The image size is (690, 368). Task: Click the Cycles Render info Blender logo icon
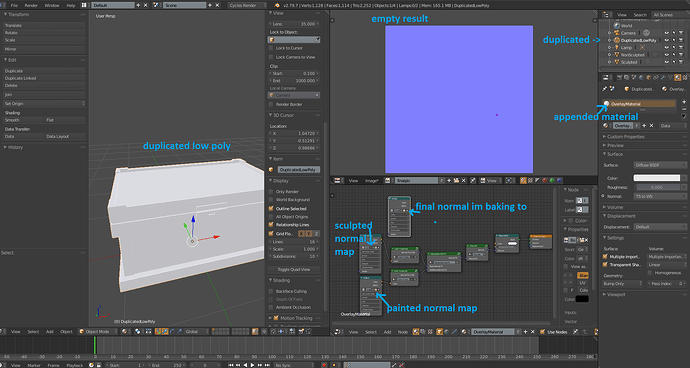click(x=276, y=5)
